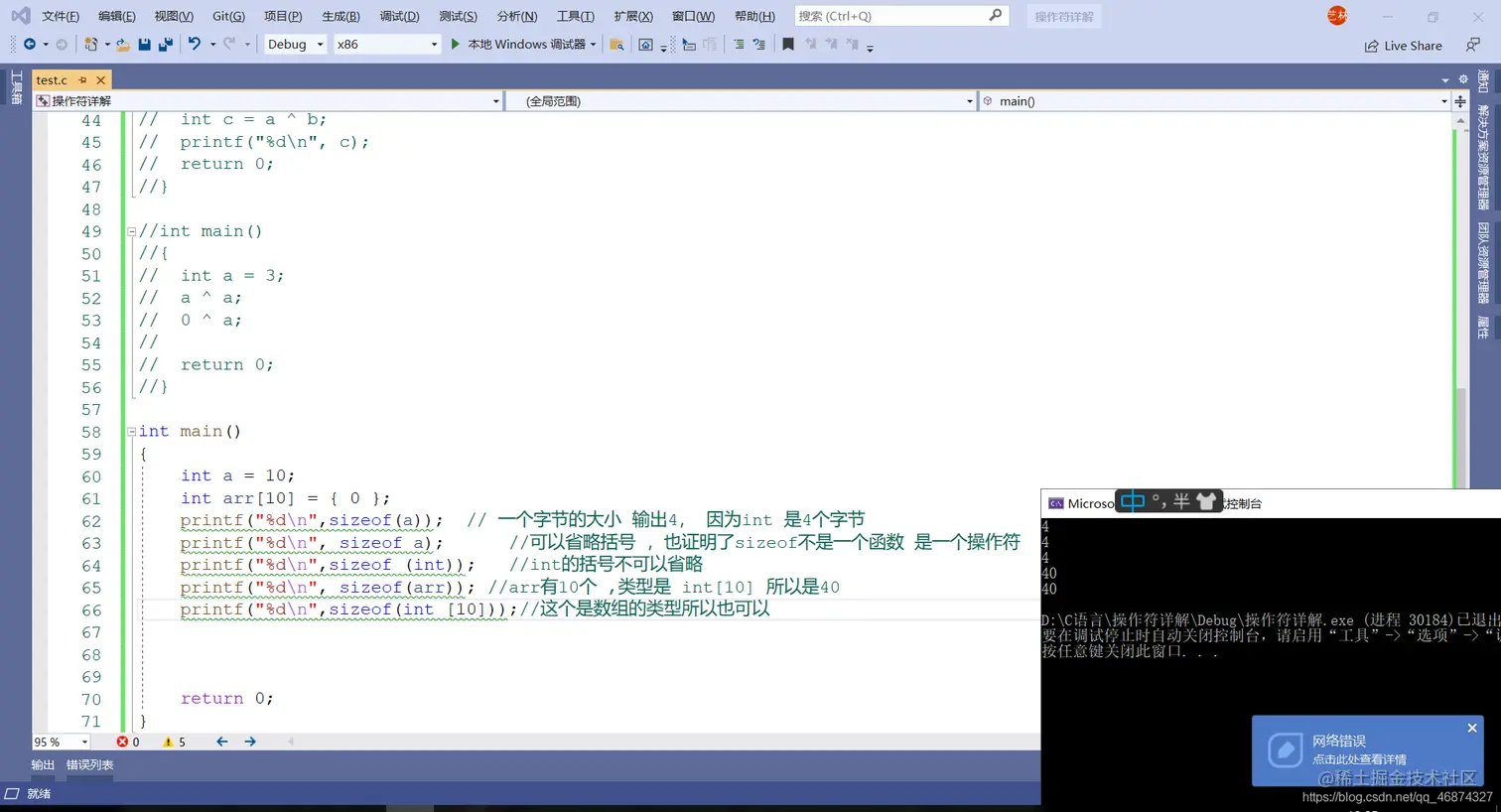Image resolution: width=1501 pixels, height=812 pixels.
Task: Click the user account avatar
Action: pos(1337,16)
